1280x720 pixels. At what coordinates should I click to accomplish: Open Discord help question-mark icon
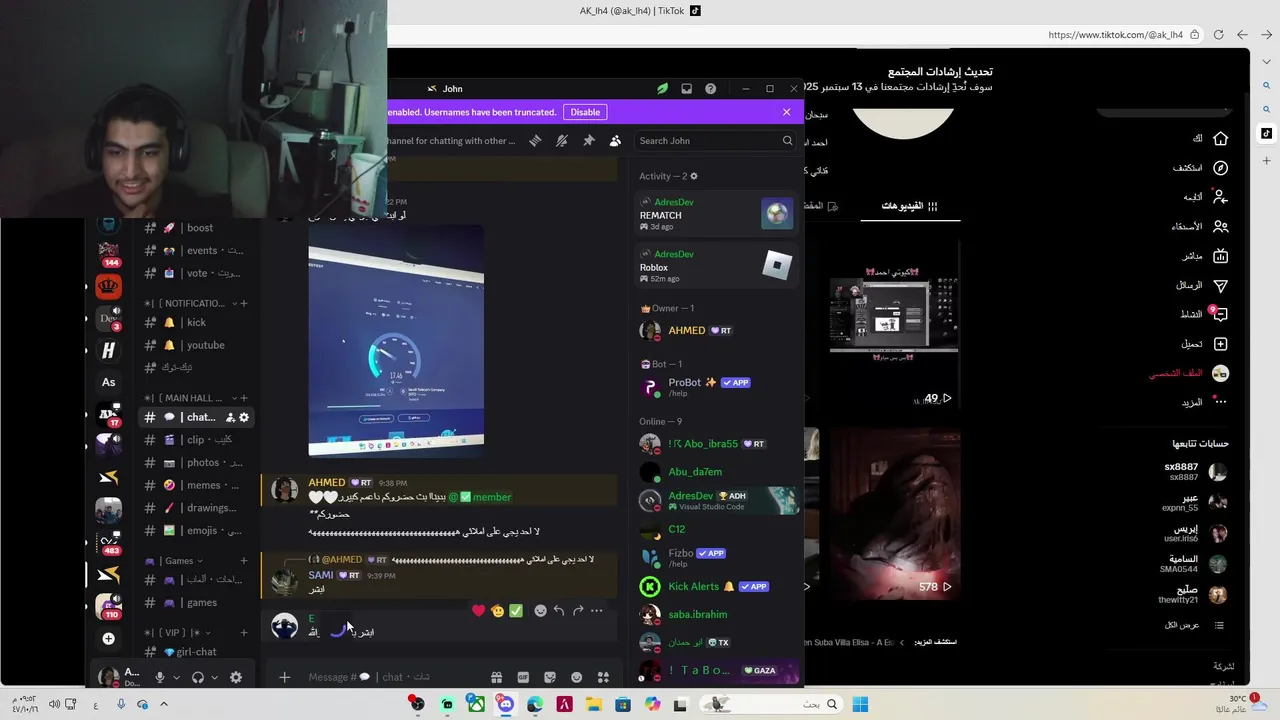[710, 89]
